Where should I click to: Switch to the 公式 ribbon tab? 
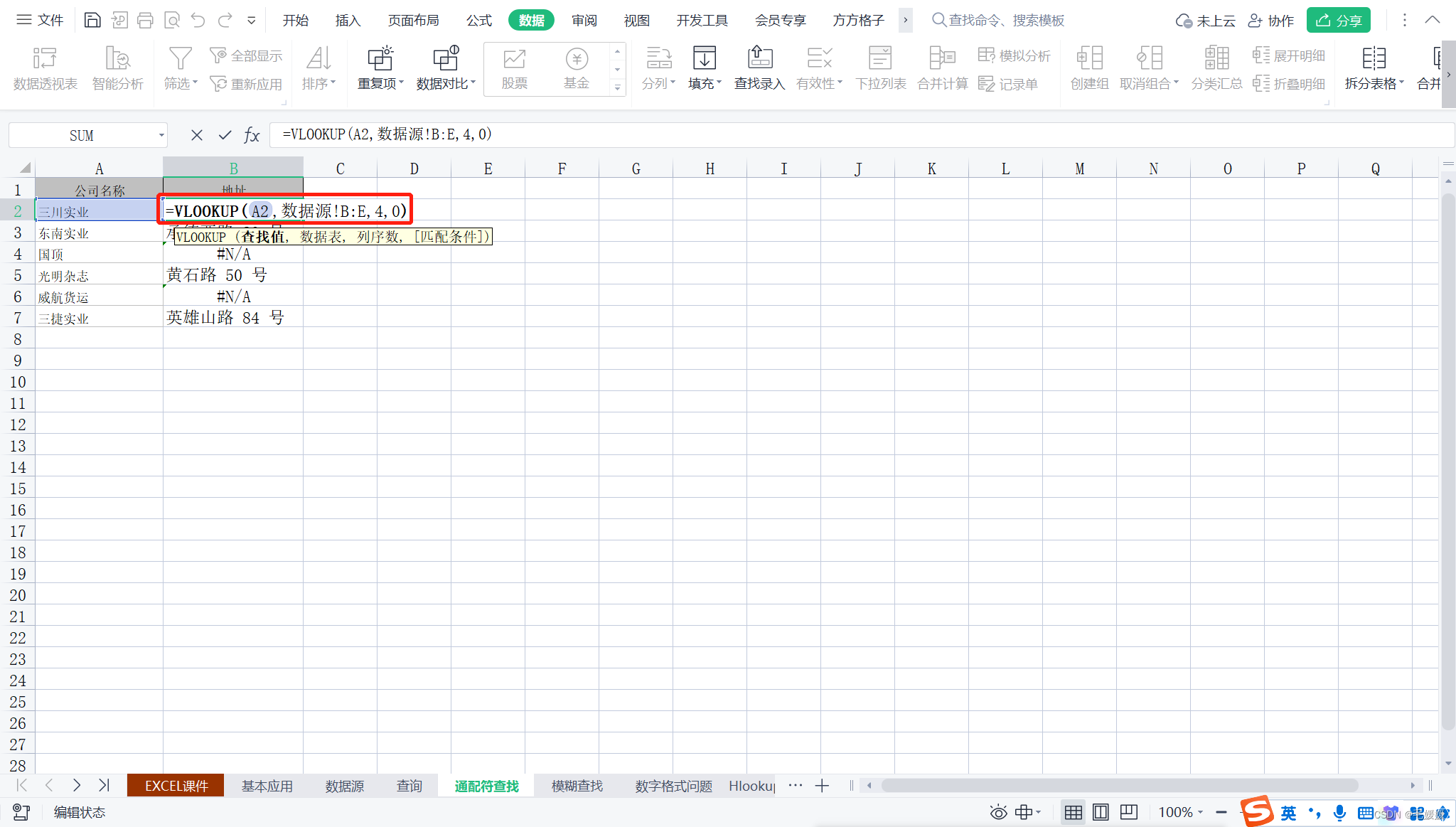coord(479,21)
